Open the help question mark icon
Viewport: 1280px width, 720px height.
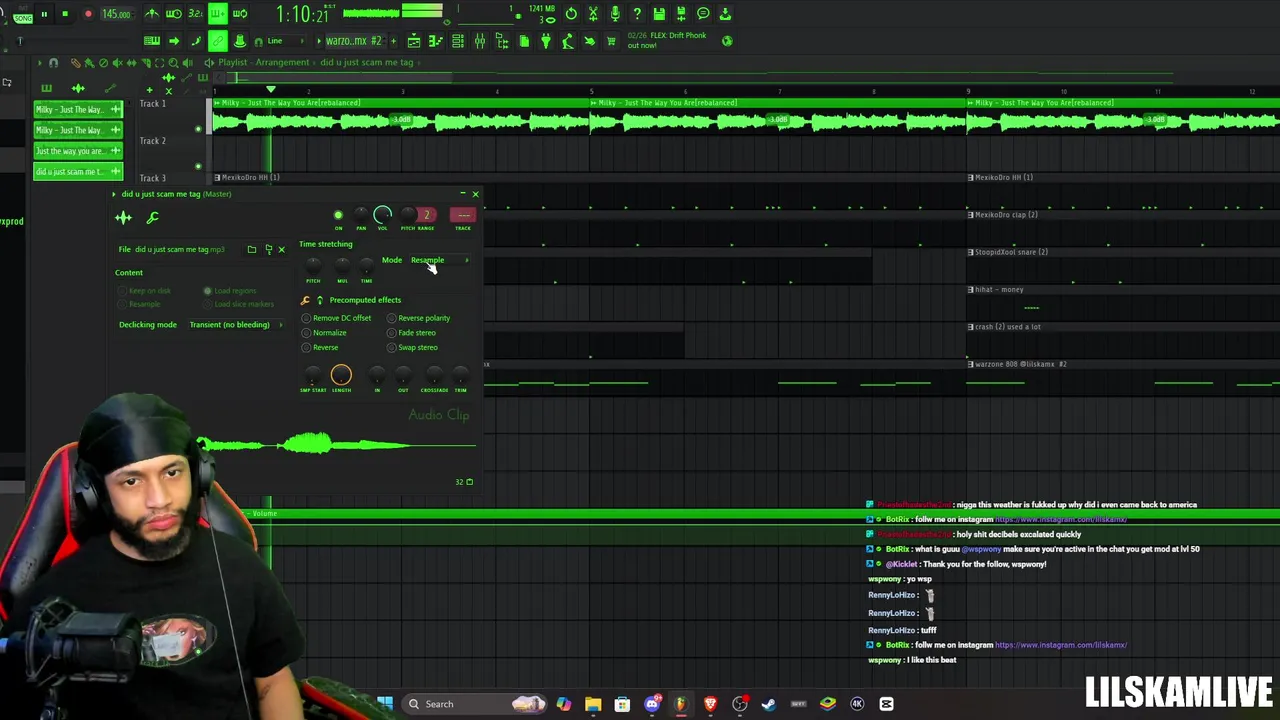[637, 14]
